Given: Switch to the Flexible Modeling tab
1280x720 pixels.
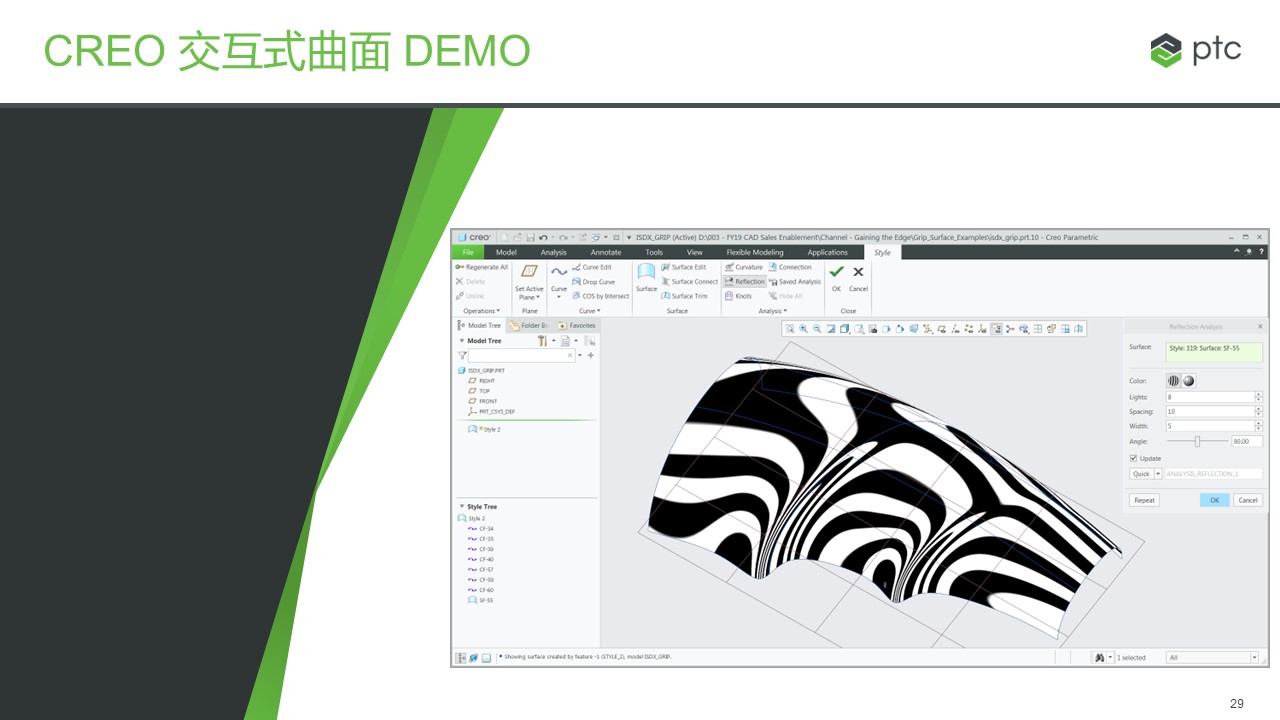Looking at the screenshot, I should click(755, 252).
